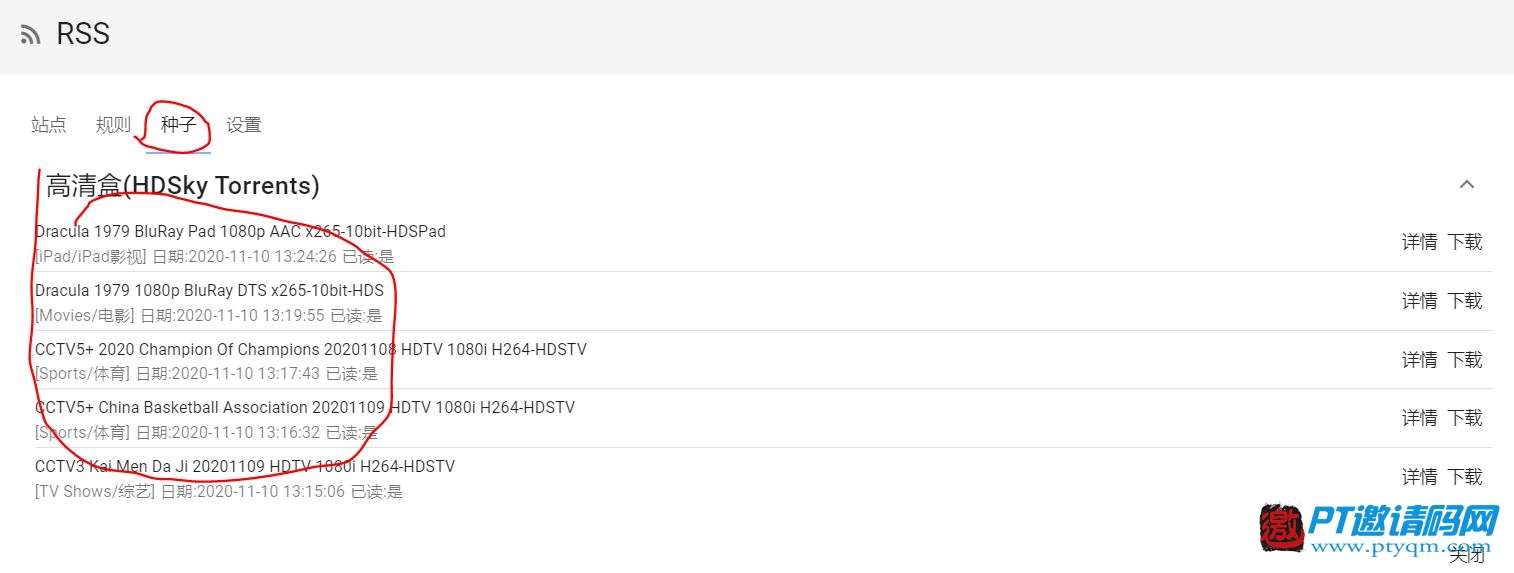Click the 关闭 button at bottom right
Image resolution: width=1514 pixels, height=573 pixels.
pyautogui.click(x=1467, y=555)
